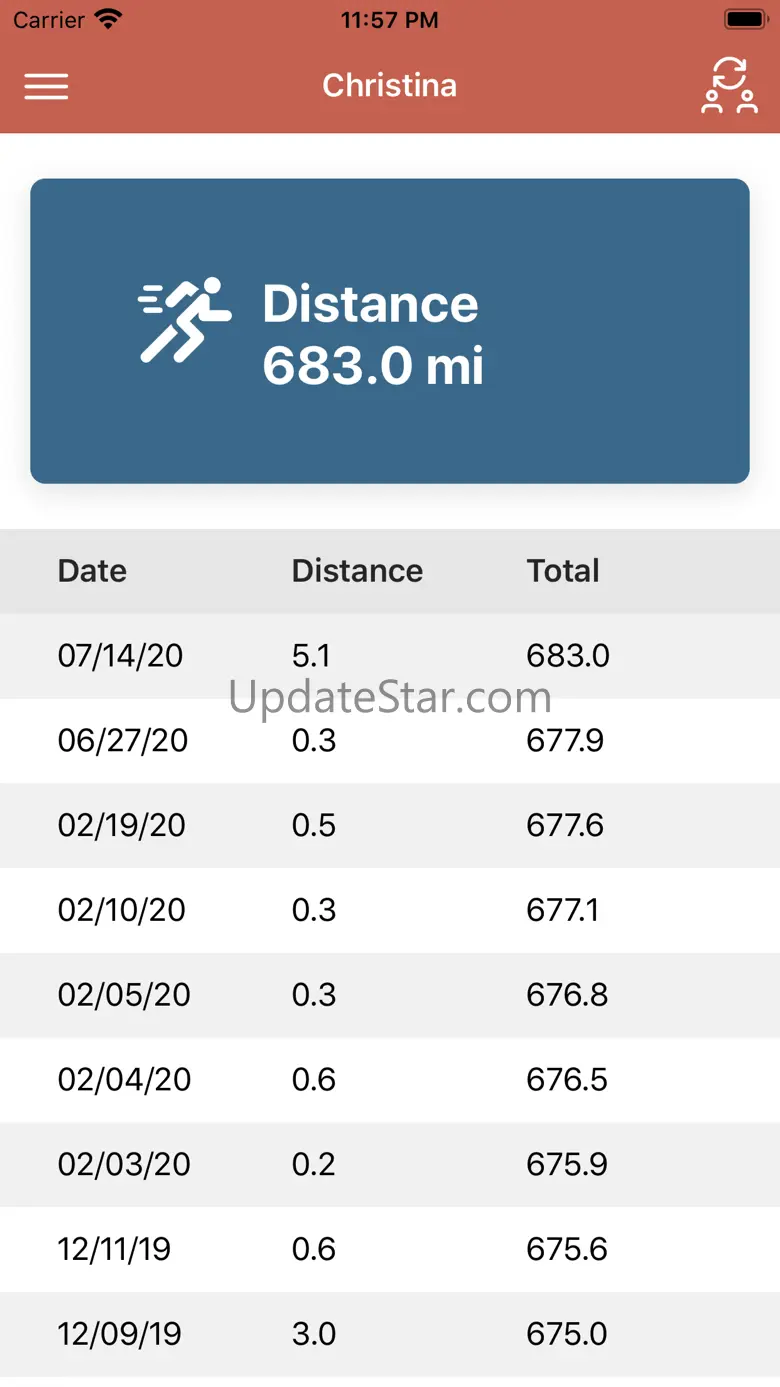
Task: Open the 02/19/20 distance entry
Action: click(x=390, y=826)
